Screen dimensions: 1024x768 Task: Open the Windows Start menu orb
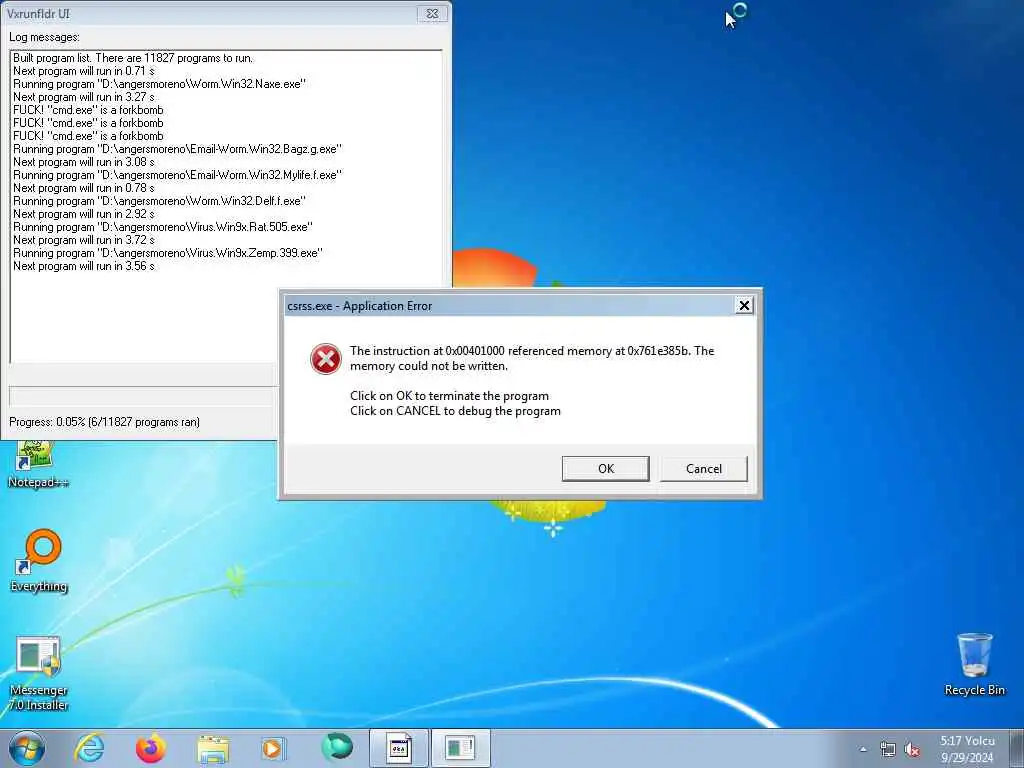pos(27,748)
